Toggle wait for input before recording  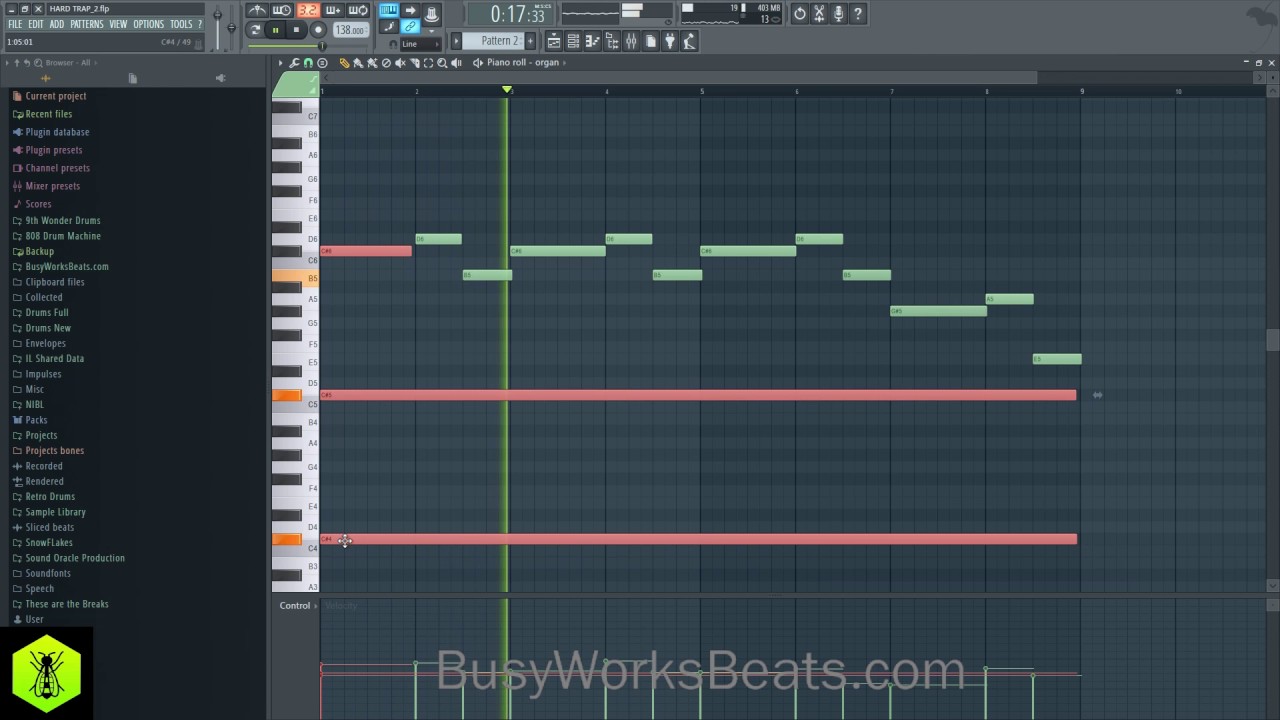(x=282, y=11)
